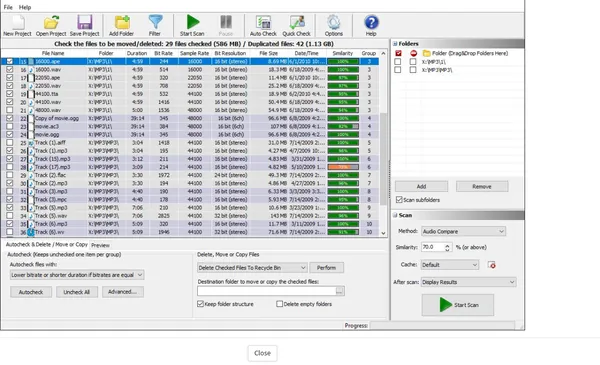Click the Similarity 70.0 input field
This screenshot has width=600, height=365.
(x=433, y=248)
